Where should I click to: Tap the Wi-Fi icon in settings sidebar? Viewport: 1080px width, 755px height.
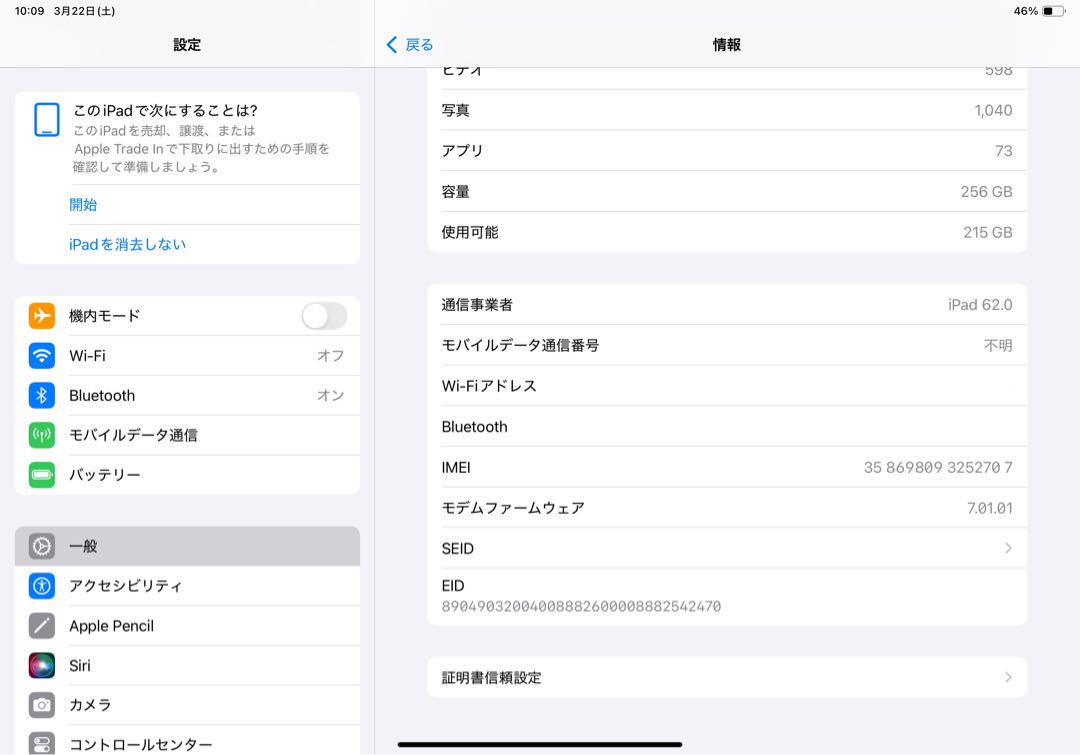click(42, 355)
